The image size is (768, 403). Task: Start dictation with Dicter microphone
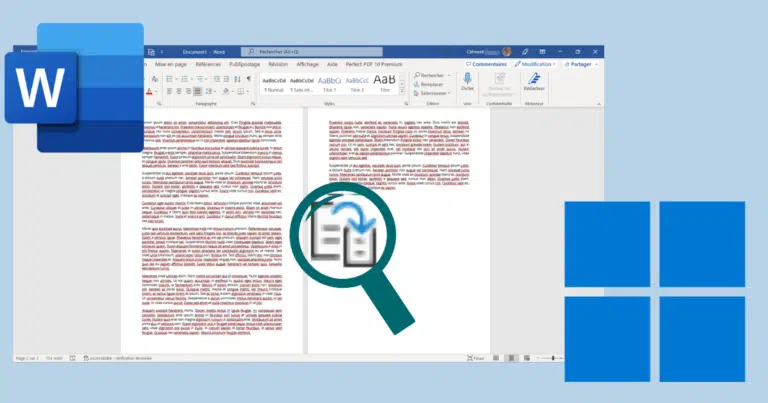(x=467, y=82)
